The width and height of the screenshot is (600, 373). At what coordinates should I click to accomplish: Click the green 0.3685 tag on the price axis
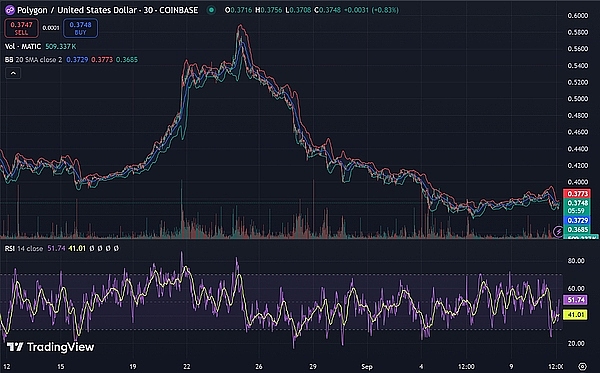coord(577,230)
